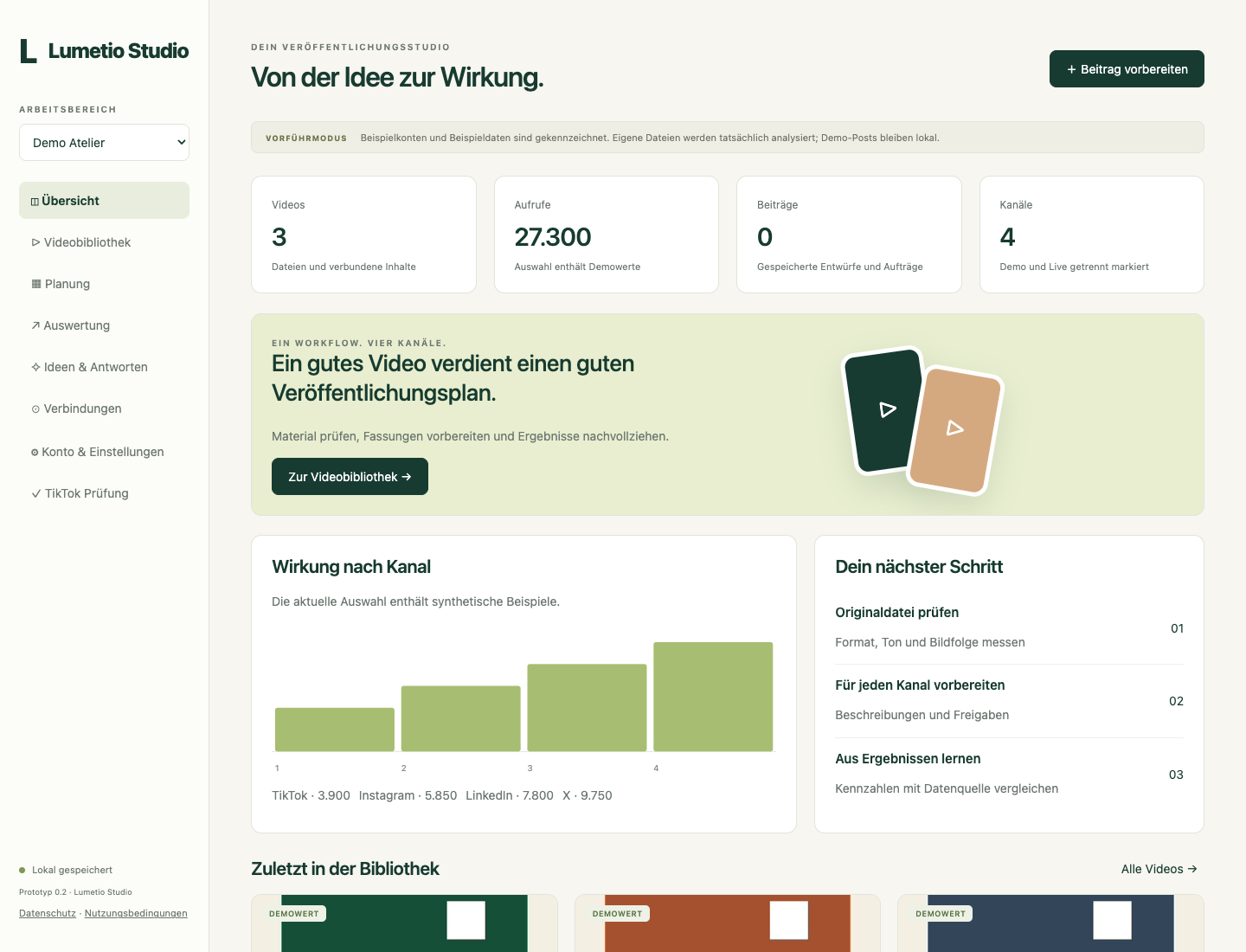This screenshot has width=1246, height=952.
Task: Open Konto & Einstellungen
Action: pos(104,452)
